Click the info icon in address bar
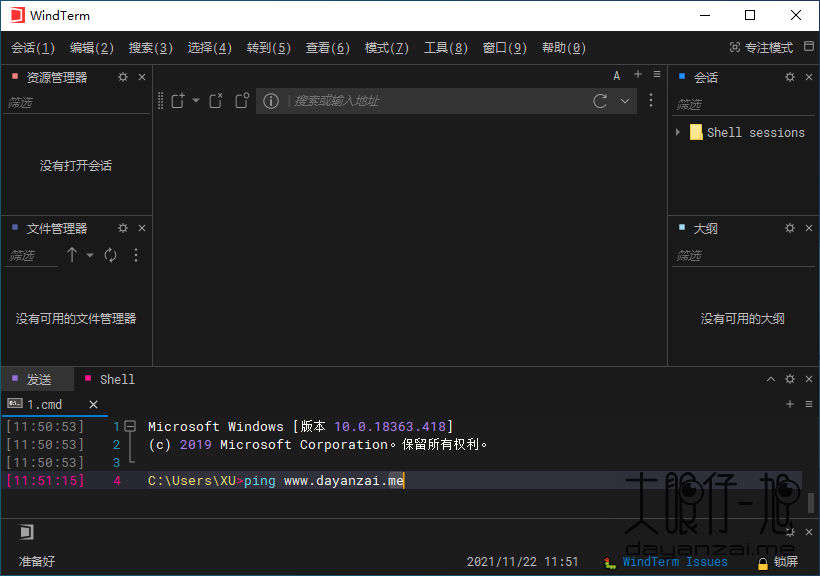820x576 pixels. (270, 100)
